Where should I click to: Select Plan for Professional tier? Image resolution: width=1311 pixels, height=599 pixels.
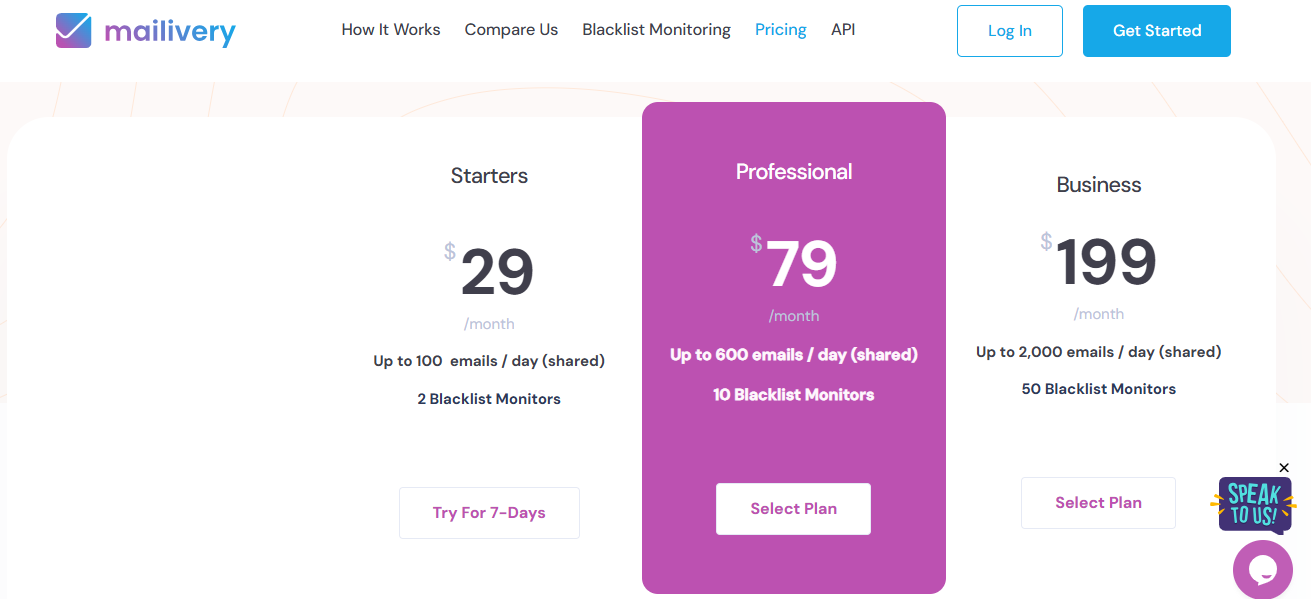[793, 508]
